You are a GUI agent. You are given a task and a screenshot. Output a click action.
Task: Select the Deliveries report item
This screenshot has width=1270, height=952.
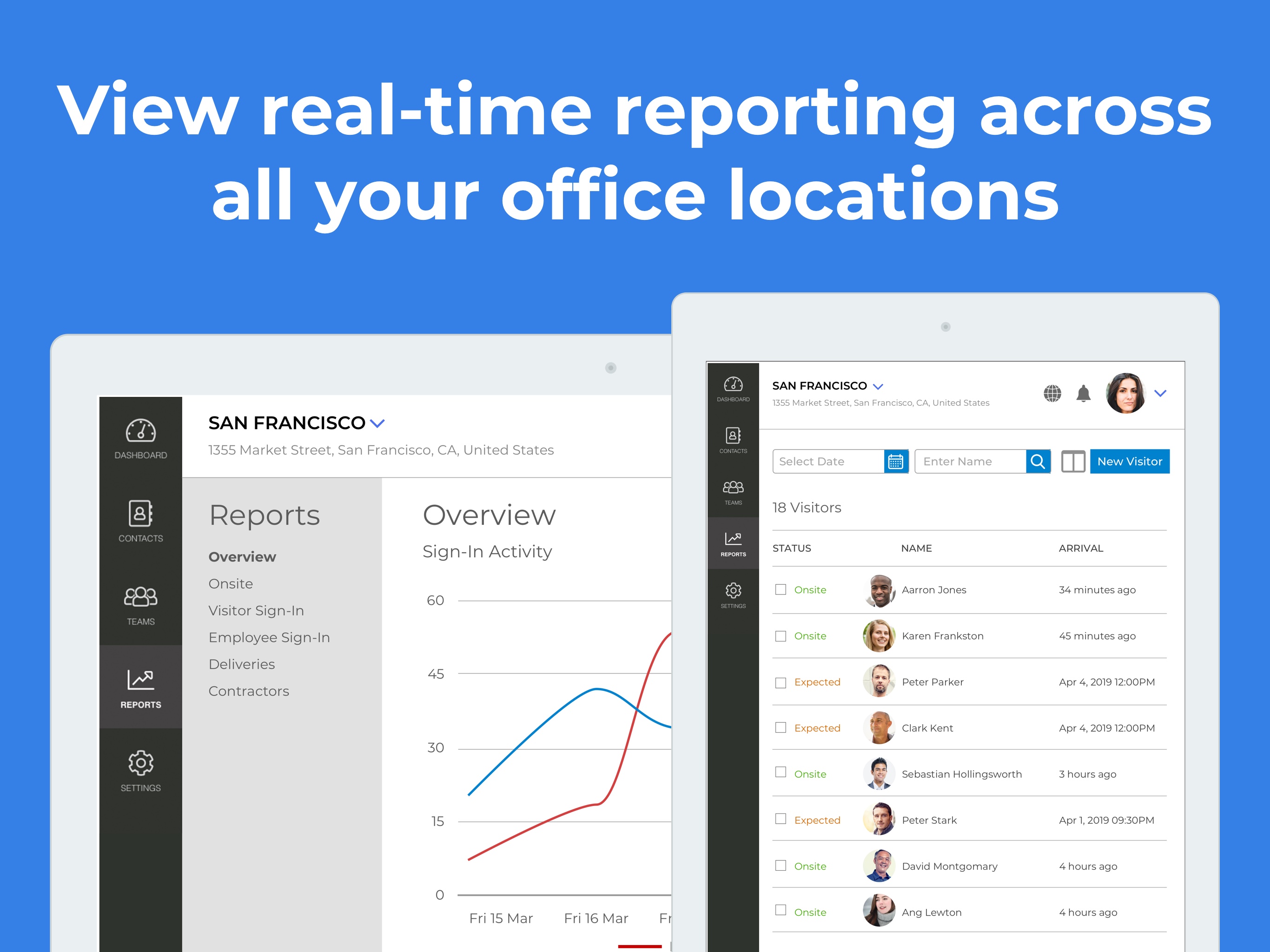click(x=242, y=664)
